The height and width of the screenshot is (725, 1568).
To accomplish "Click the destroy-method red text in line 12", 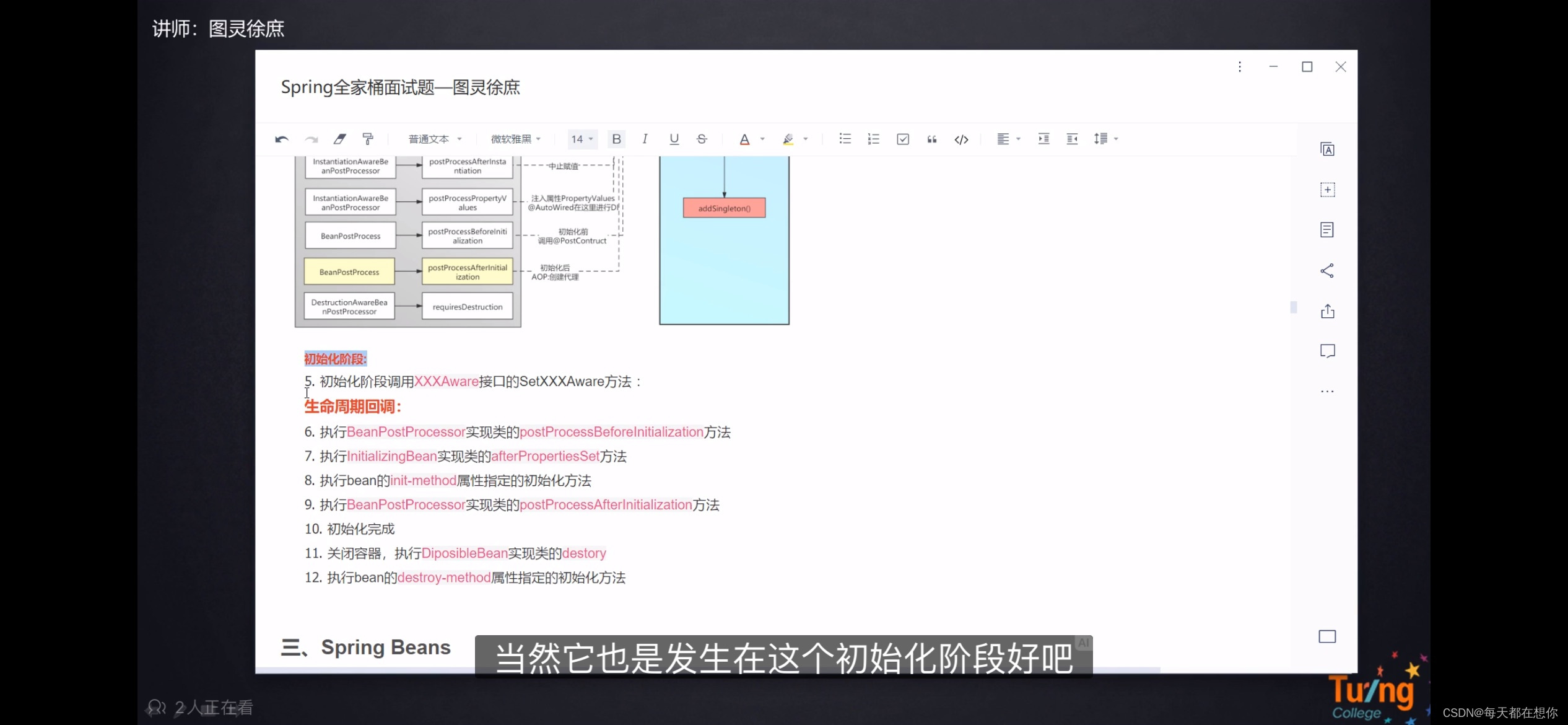I will pyautogui.click(x=443, y=578).
